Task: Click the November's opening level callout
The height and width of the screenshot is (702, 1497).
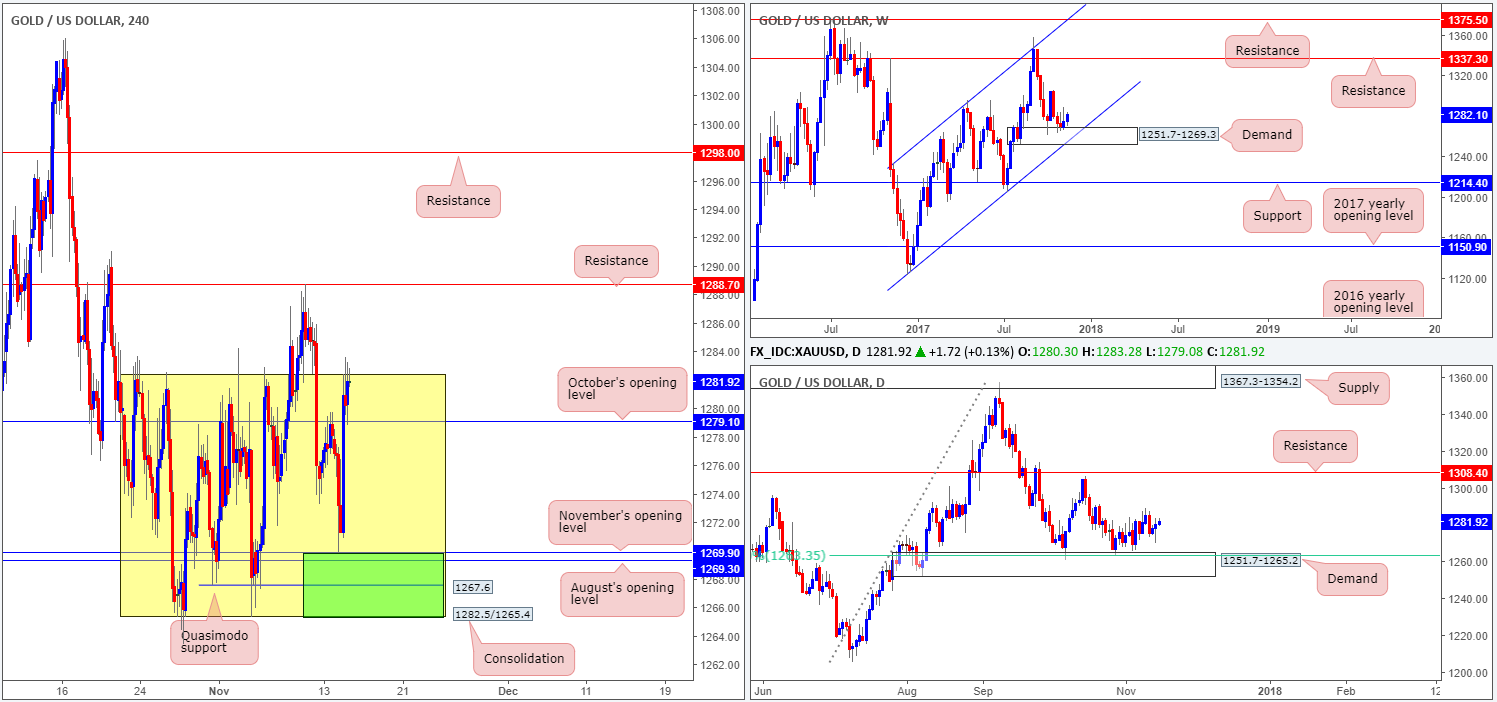Action: (620, 522)
